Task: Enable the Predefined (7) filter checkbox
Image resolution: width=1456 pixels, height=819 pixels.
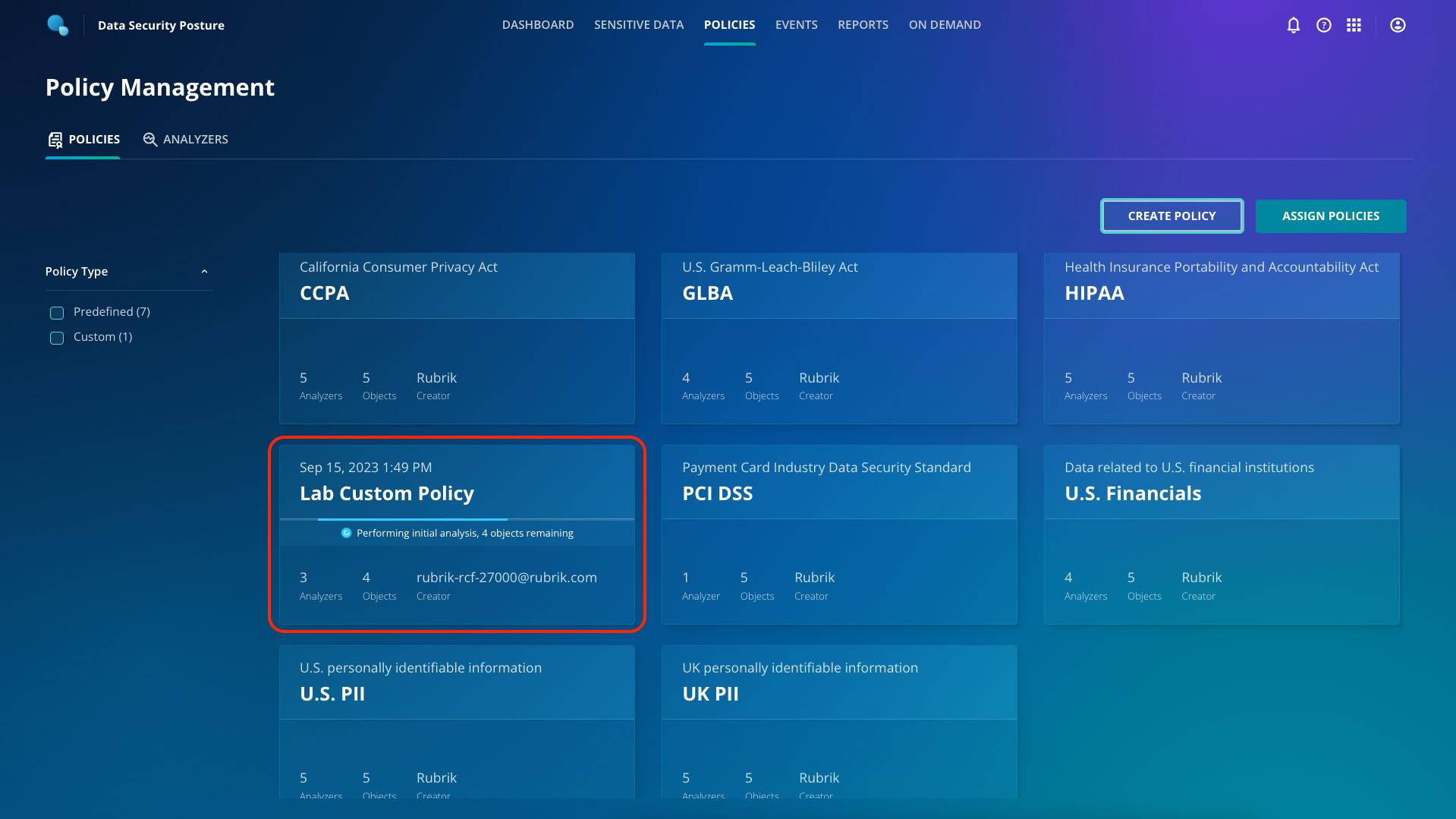Action: click(57, 313)
